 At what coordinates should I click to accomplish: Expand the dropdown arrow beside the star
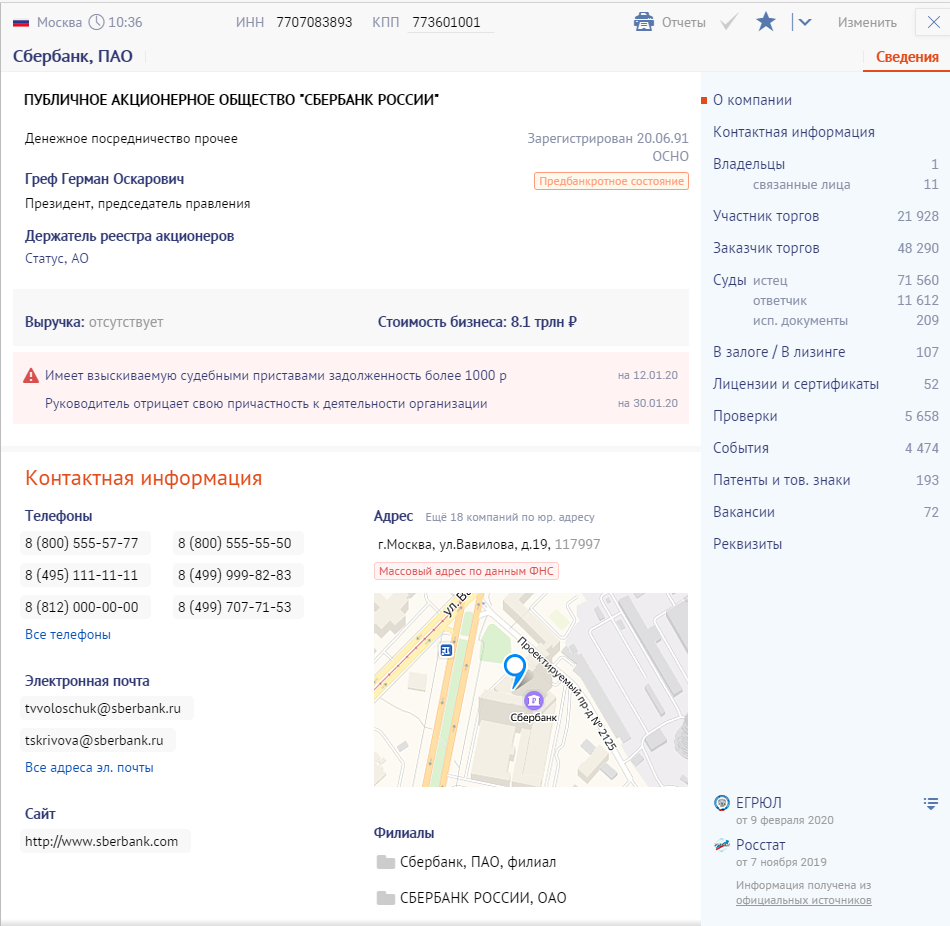tap(805, 22)
